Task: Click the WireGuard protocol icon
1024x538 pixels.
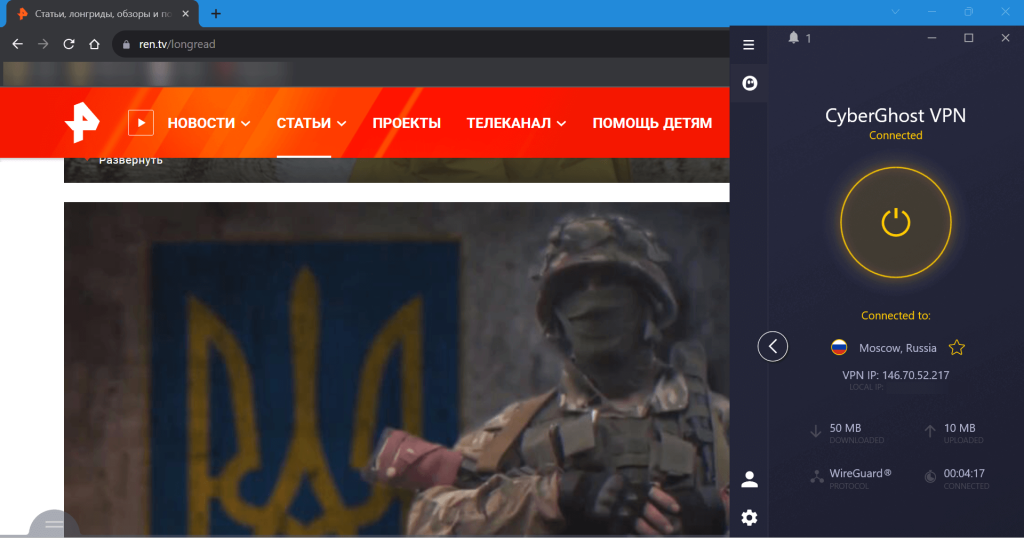Action: click(817, 477)
